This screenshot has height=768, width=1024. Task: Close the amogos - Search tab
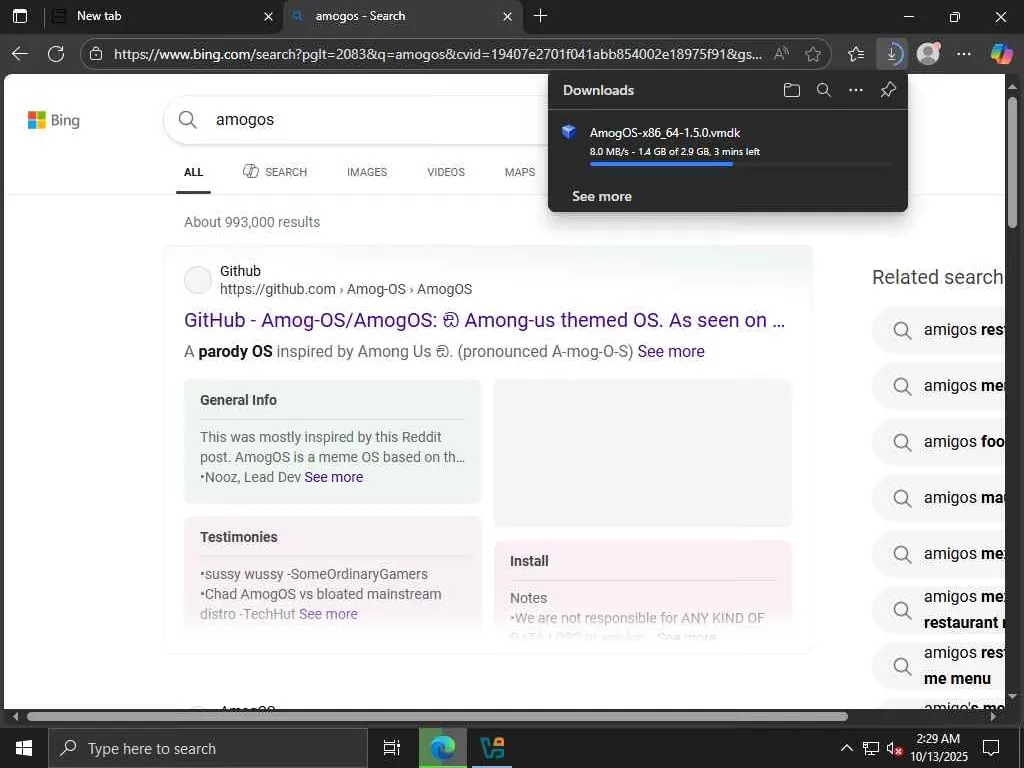(507, 17)
